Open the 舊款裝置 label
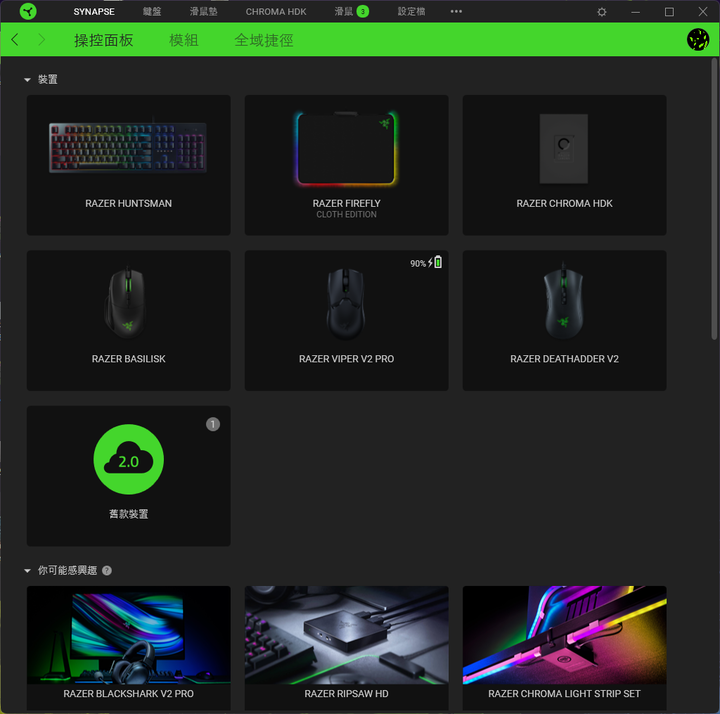The height and width of the screenshot is (714, 720). tap(129, 514)
